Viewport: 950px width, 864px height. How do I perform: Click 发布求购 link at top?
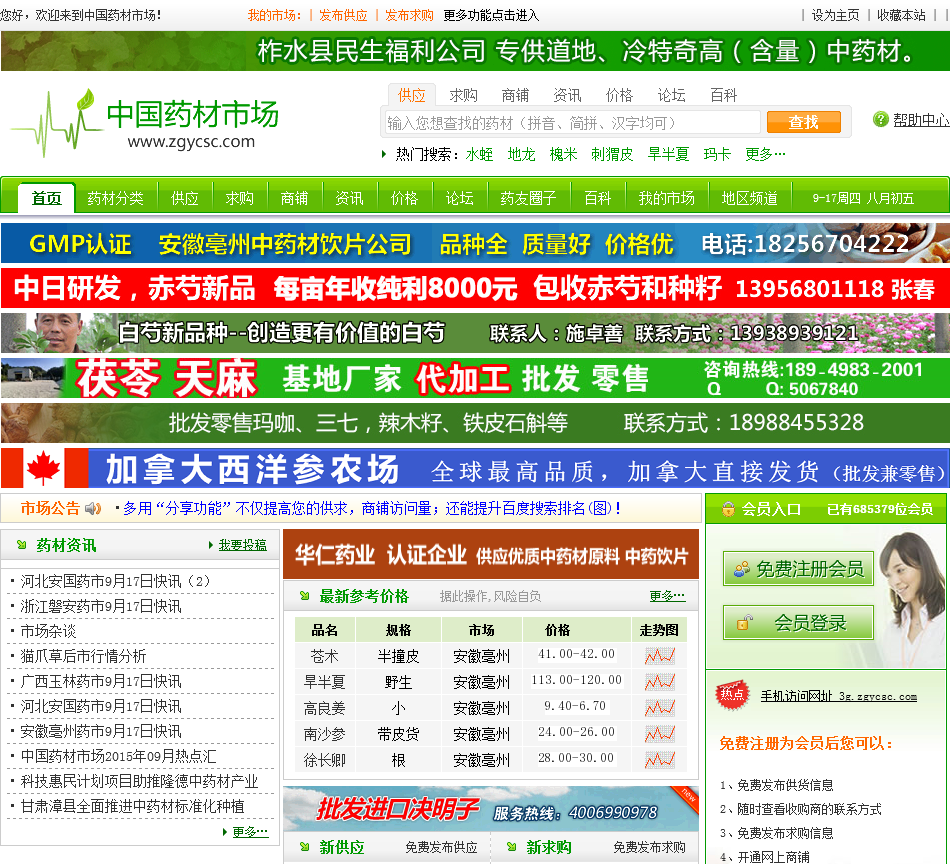(x=410, y=15)
